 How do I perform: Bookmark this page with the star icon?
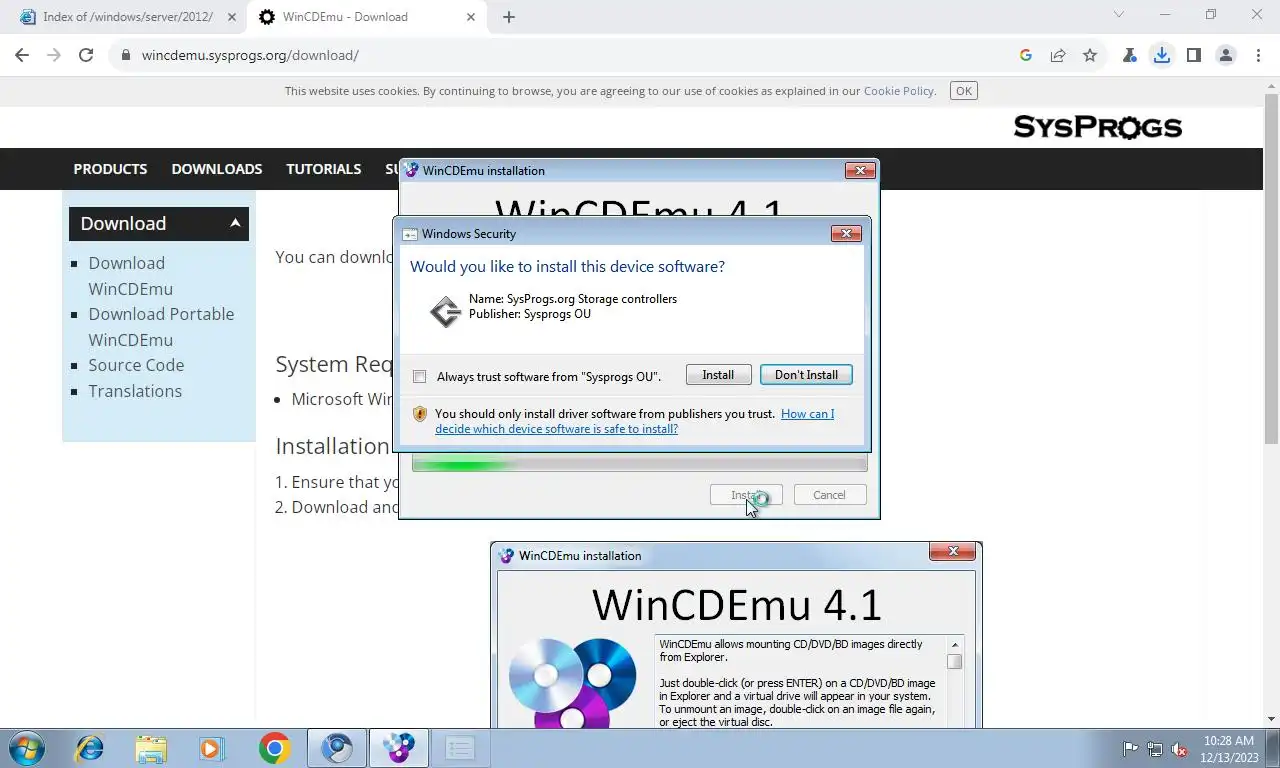[1090, 56]
